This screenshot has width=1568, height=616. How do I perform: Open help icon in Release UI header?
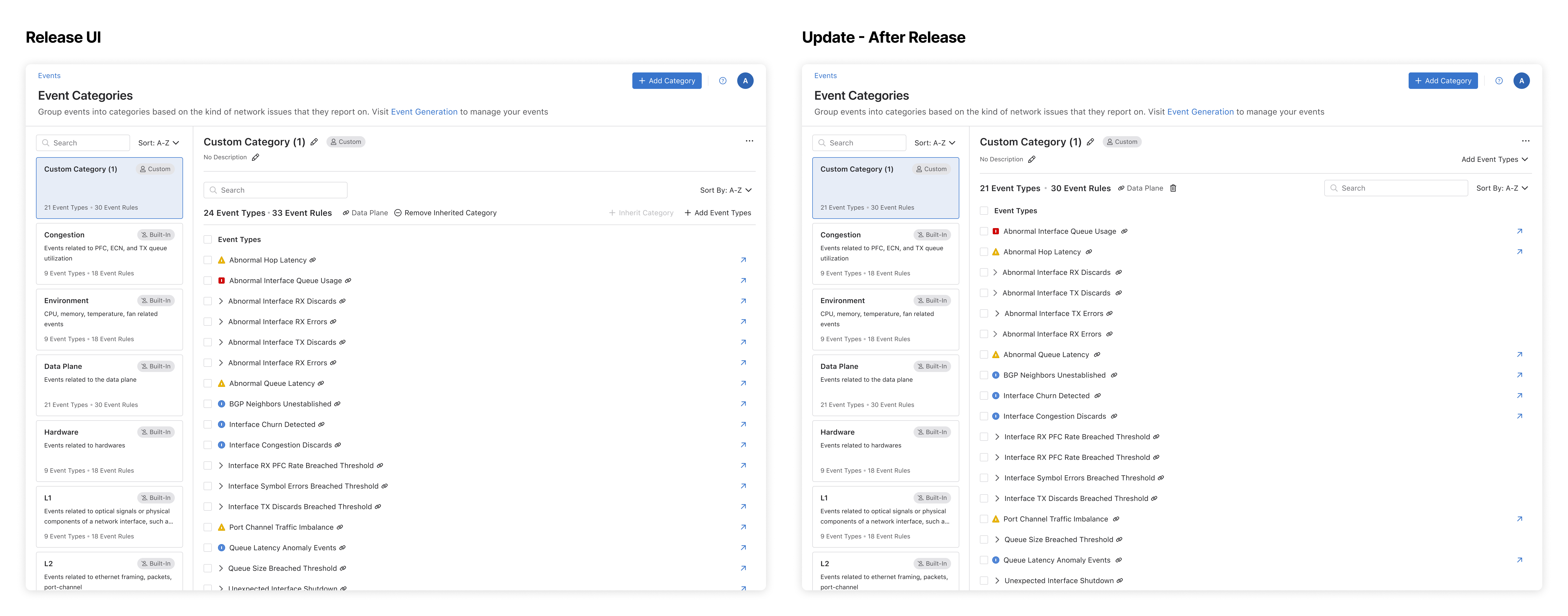click(x=723, y=81)
